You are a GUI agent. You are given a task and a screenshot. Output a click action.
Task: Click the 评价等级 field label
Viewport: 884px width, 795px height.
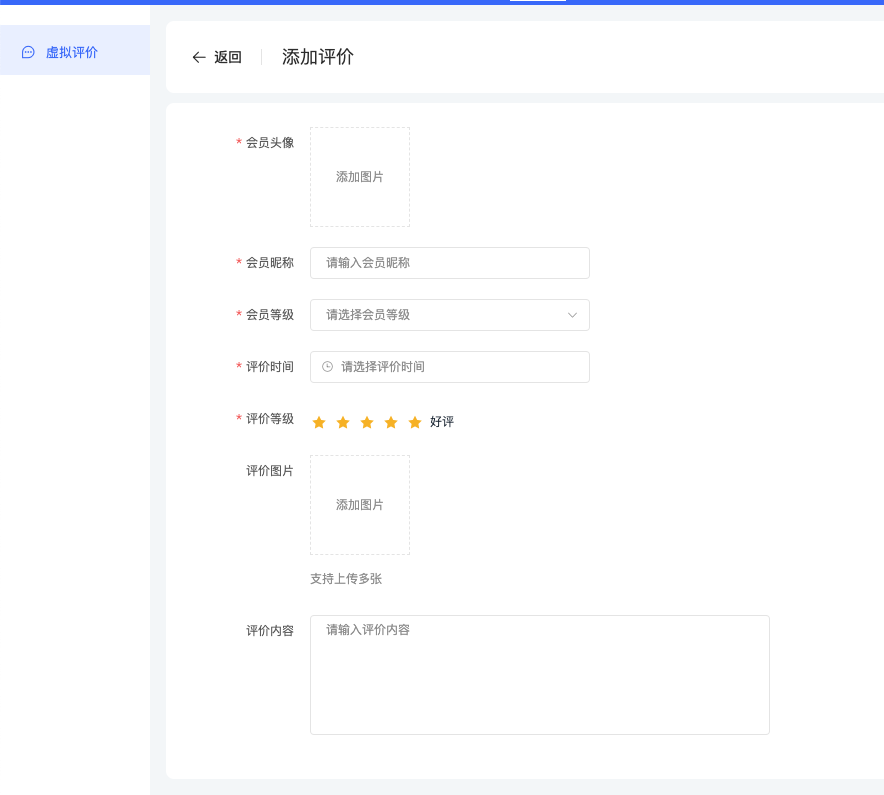pyautogui.click(x=269, y=419)
